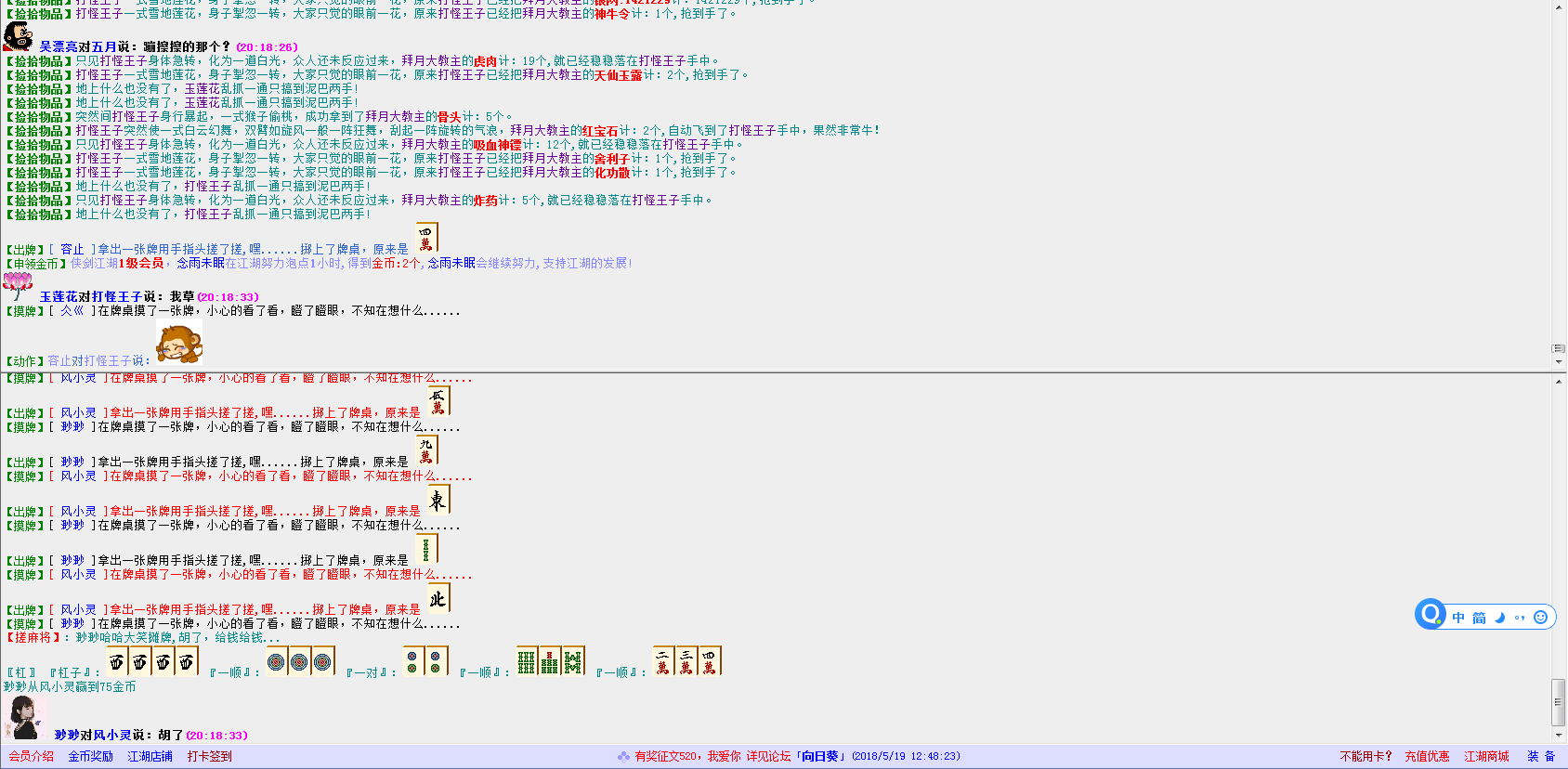The height and width of the screenshot is (769, 1568).
Task: Click item name 神牛令
Action: pyautogui.click(x=612, y=14)
